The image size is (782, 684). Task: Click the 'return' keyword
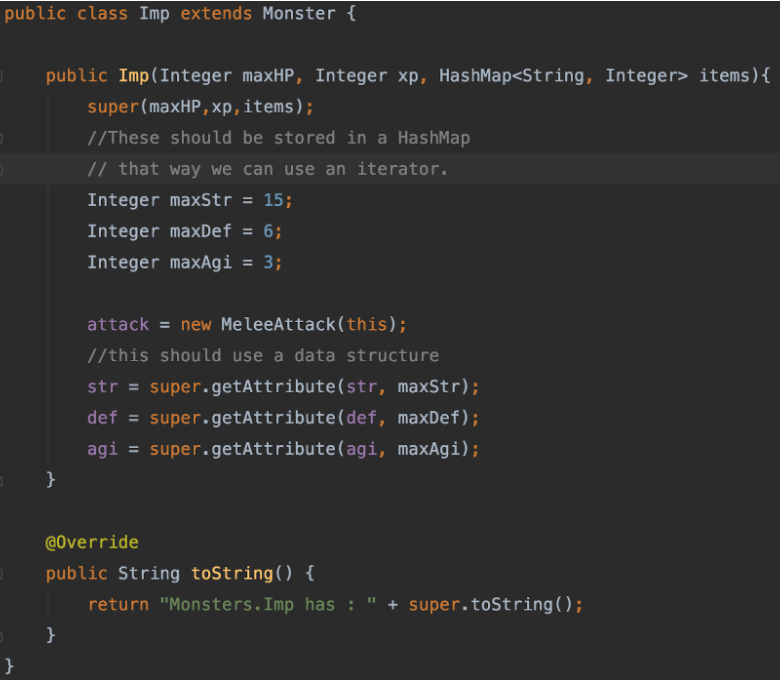(x=118, y=605)
